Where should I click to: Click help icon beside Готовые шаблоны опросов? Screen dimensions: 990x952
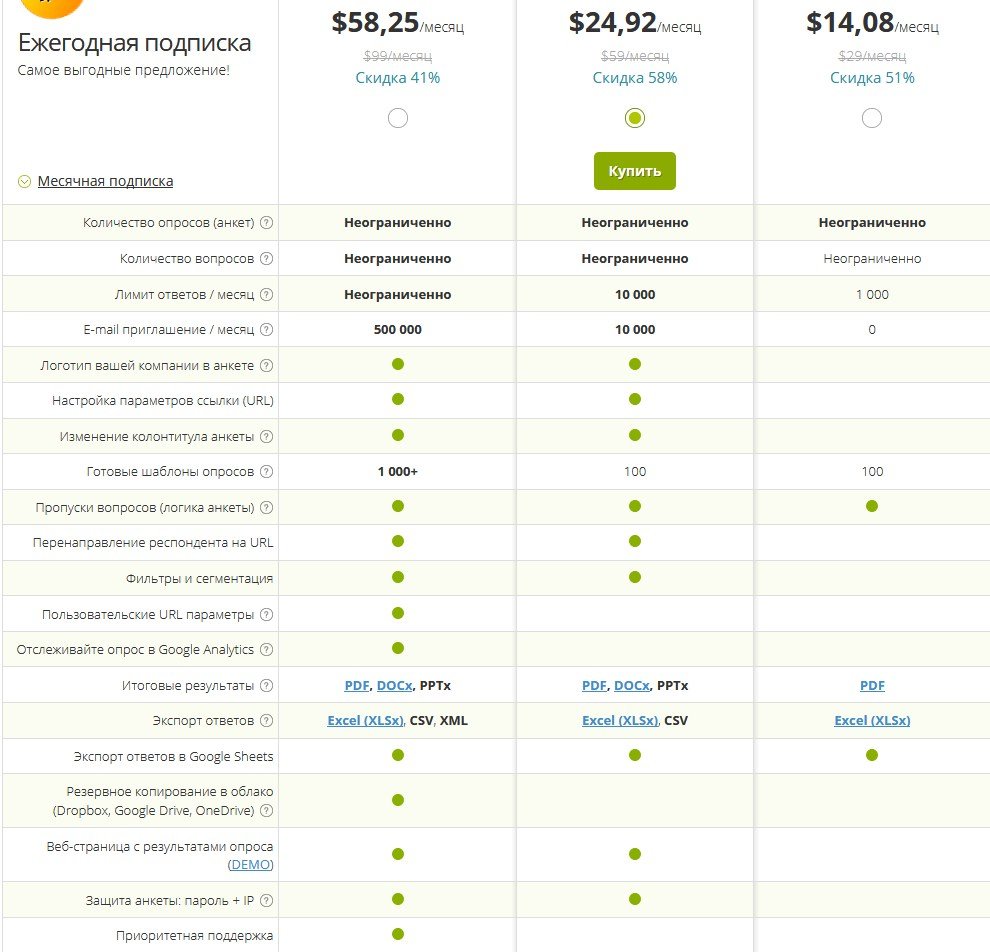coord(267,471)
